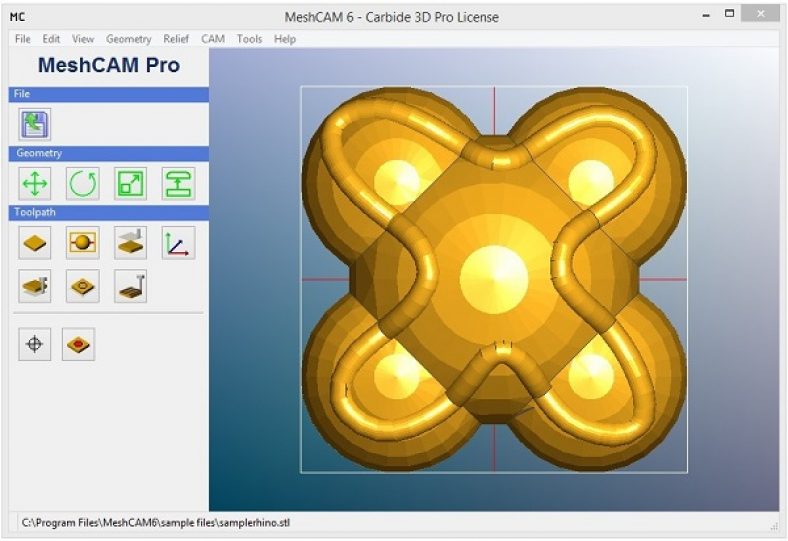Click the MeshCAM Pro heading
The width and height of the screenshot is (788, 541).
(x=109, y=65)
